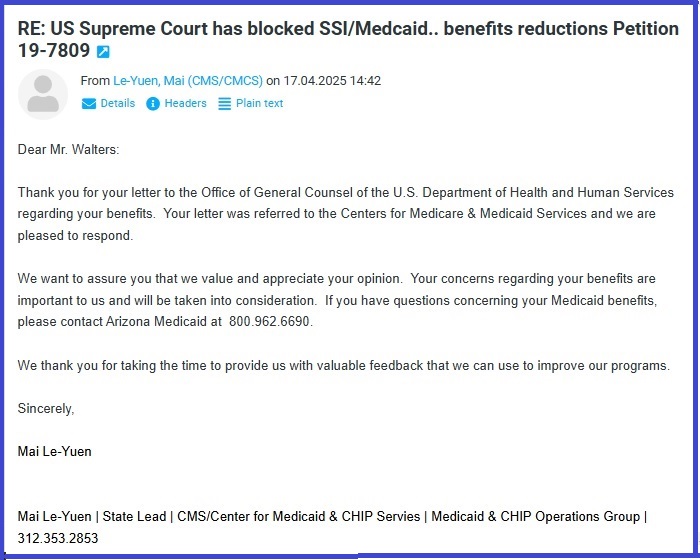The image size is (700, 560).
Task: Click the "valuable feedback" closing paragraph
Action: [343, 366]
